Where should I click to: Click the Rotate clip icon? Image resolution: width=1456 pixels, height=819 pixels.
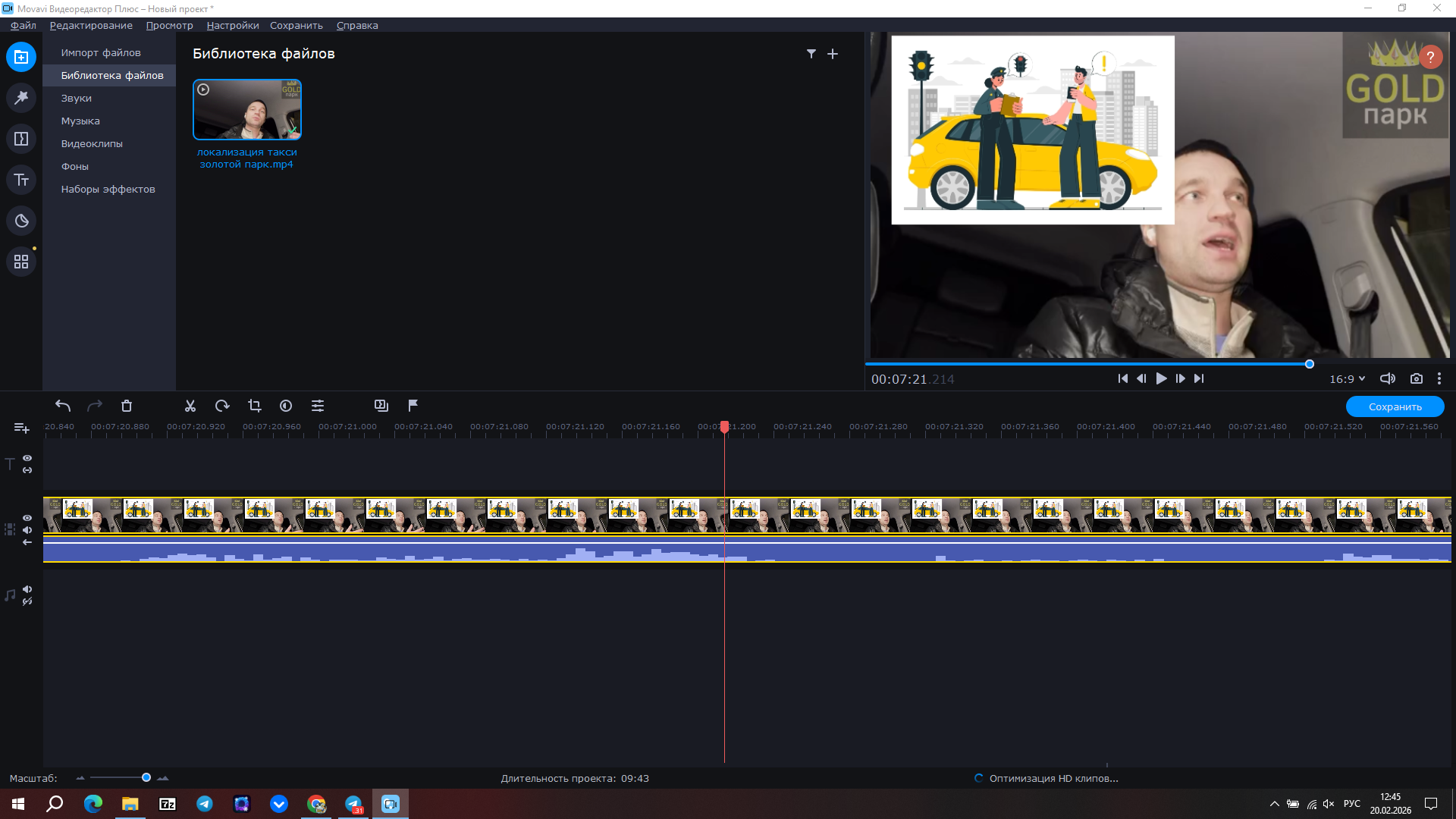click(222, 406)
